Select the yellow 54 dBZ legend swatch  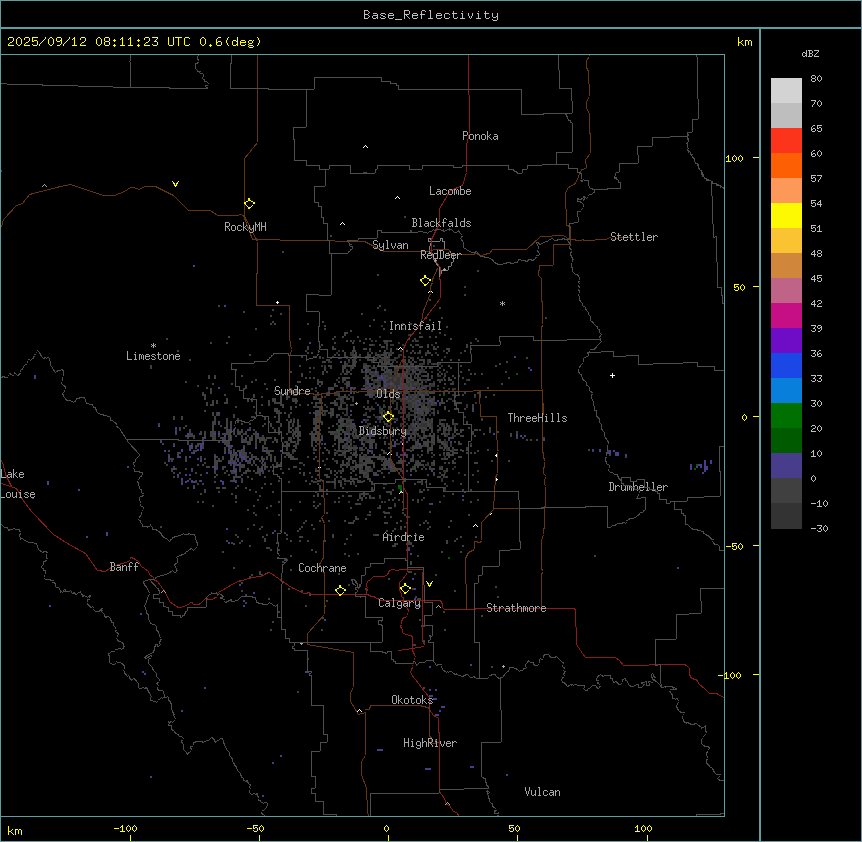pos(786,215)
